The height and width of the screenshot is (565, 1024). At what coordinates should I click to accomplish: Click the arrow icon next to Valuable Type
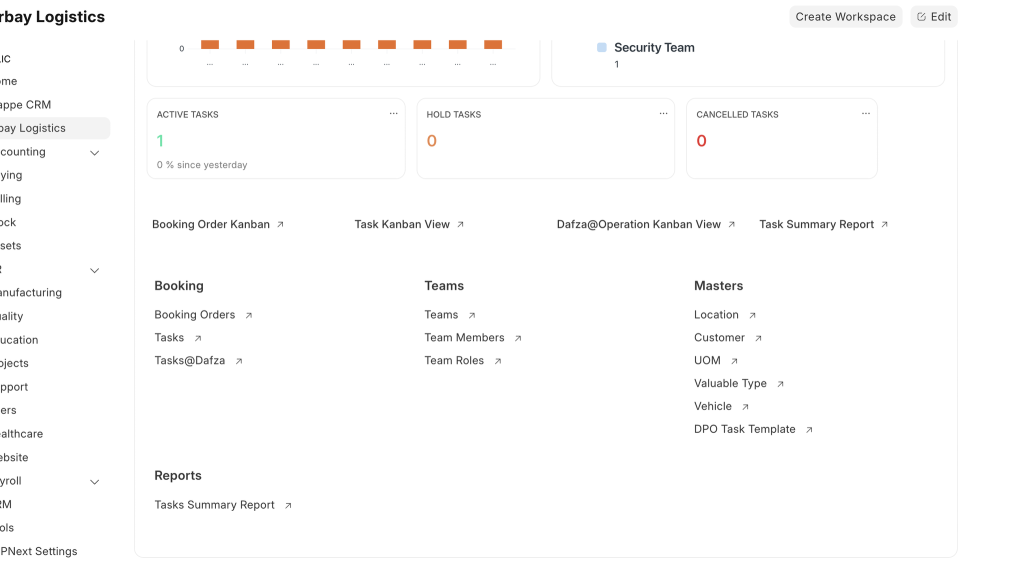click(780, 383)
